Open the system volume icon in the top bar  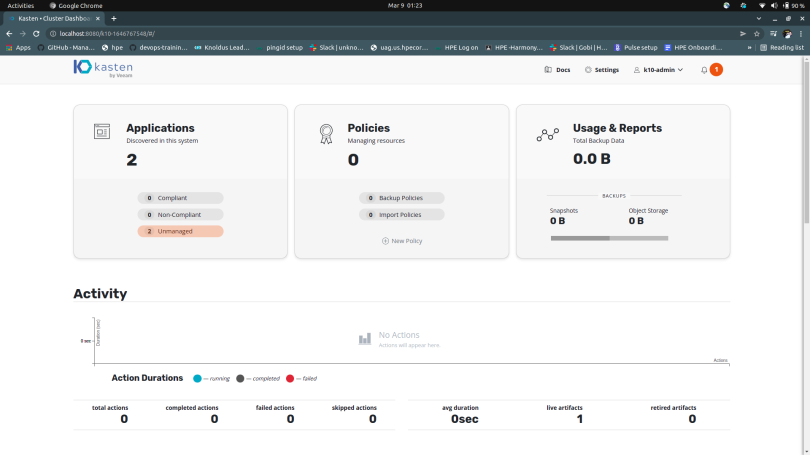774,6
